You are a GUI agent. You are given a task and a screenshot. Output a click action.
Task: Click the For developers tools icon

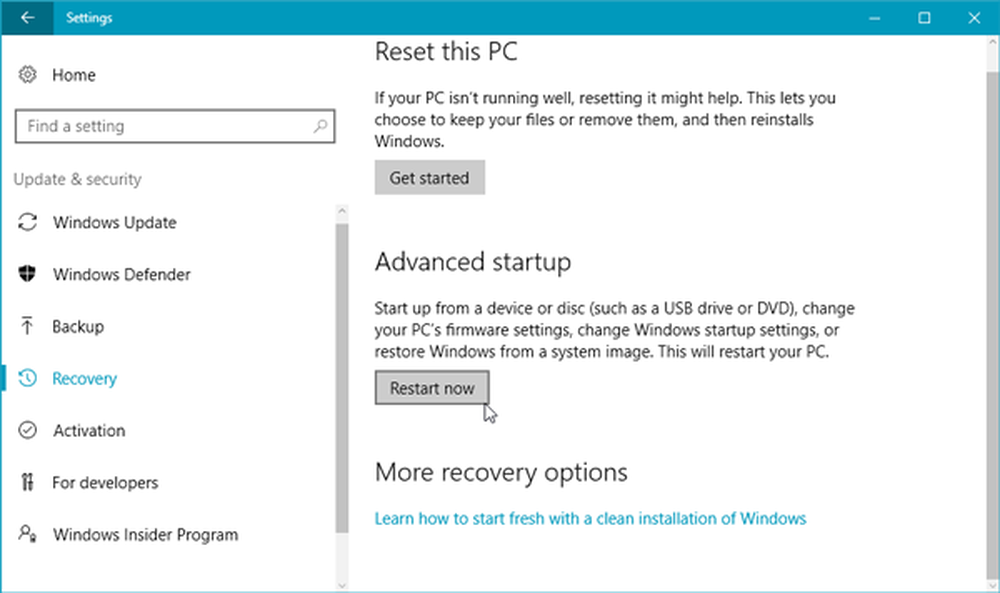[27, 482]
